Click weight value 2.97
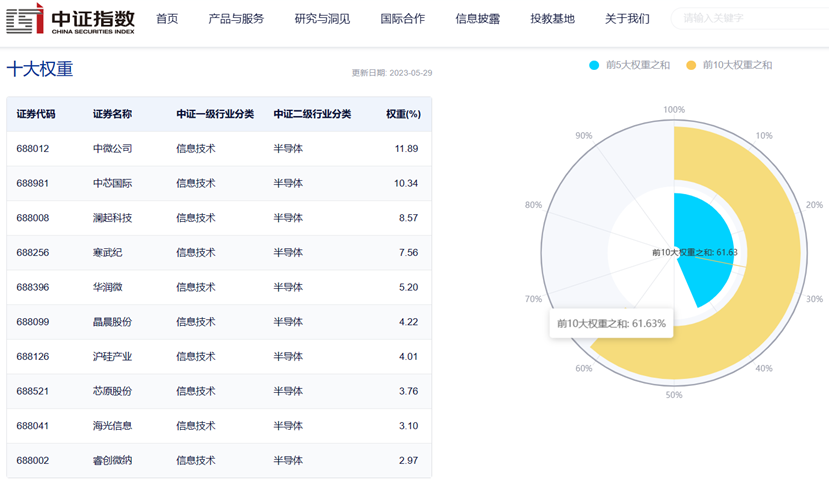The width and height of the screenshot is (829, 484). click(409, 461)
